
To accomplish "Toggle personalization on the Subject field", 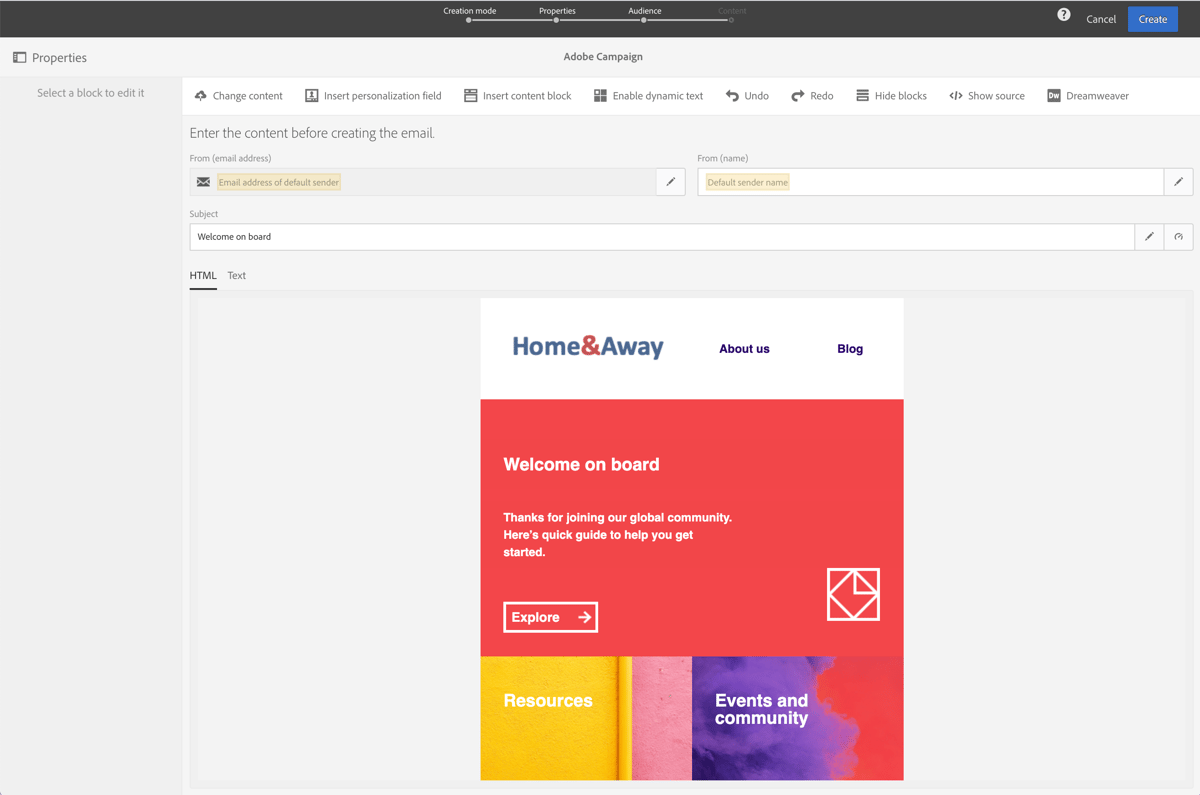I will point(1178,237).
